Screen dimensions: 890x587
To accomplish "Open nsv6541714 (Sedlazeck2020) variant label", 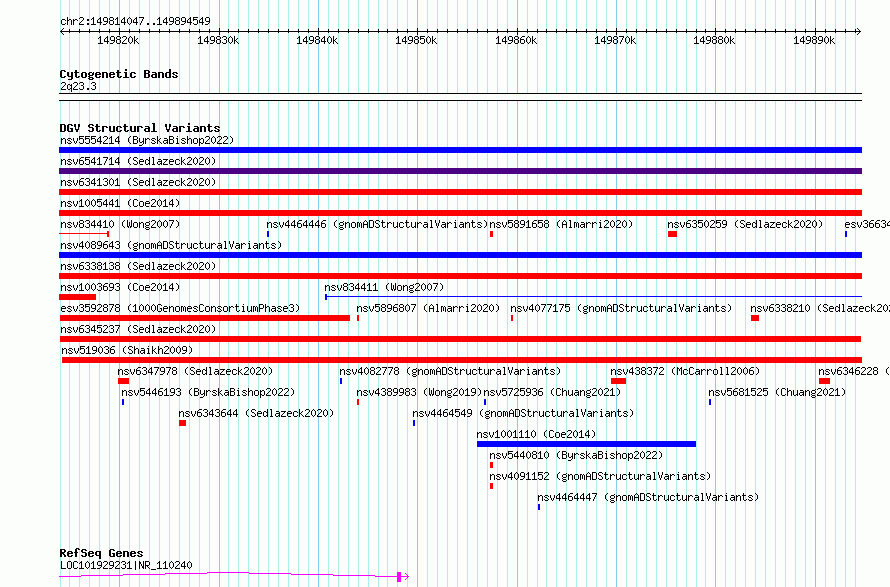I will [x=138, y=161].
